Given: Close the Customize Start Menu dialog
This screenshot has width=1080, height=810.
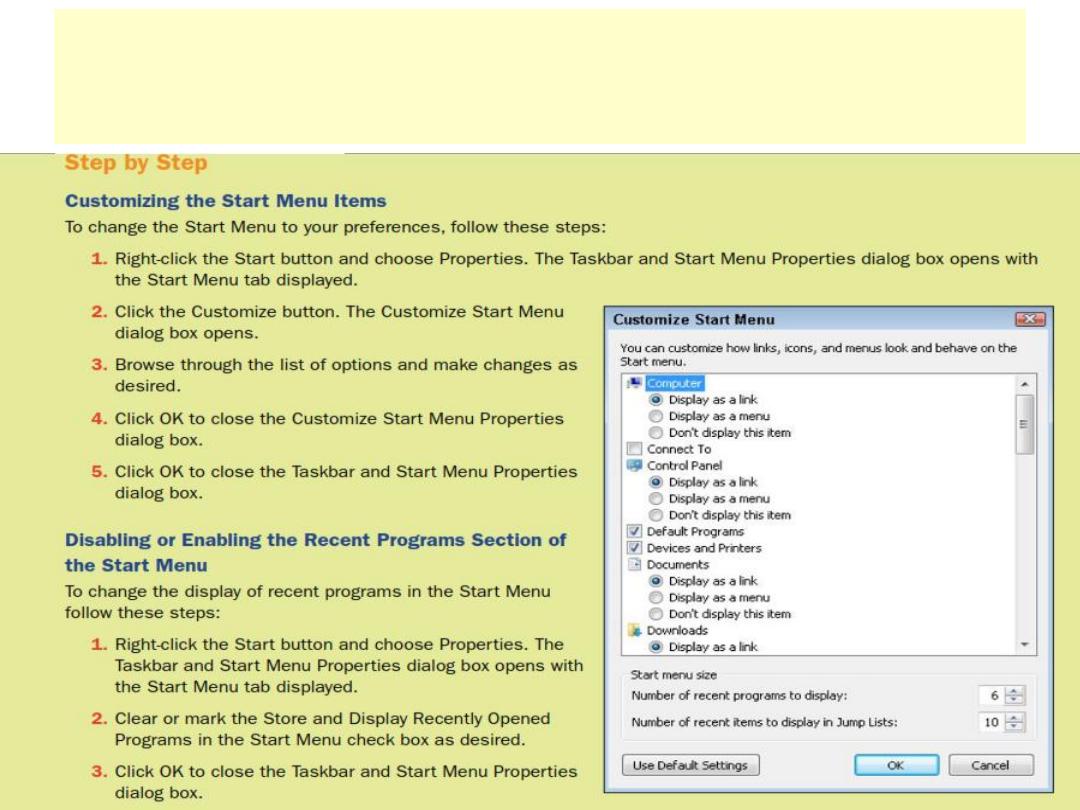Looking at the screenshot, I should (x=1030, y=319).
